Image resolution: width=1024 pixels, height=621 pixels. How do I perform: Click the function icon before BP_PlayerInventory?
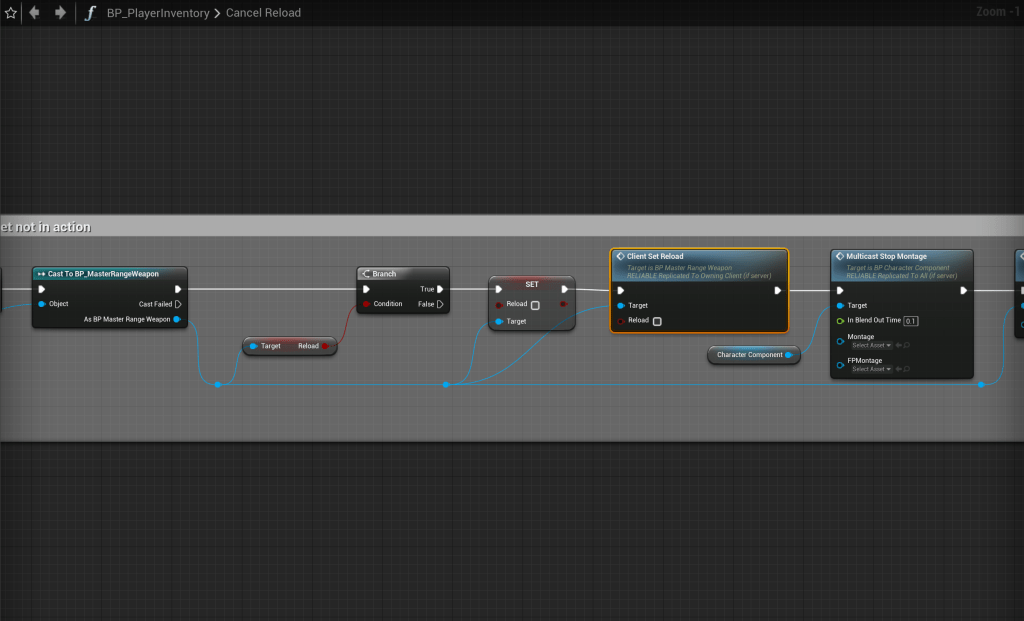pyautogui.click(x=91, y=13)
